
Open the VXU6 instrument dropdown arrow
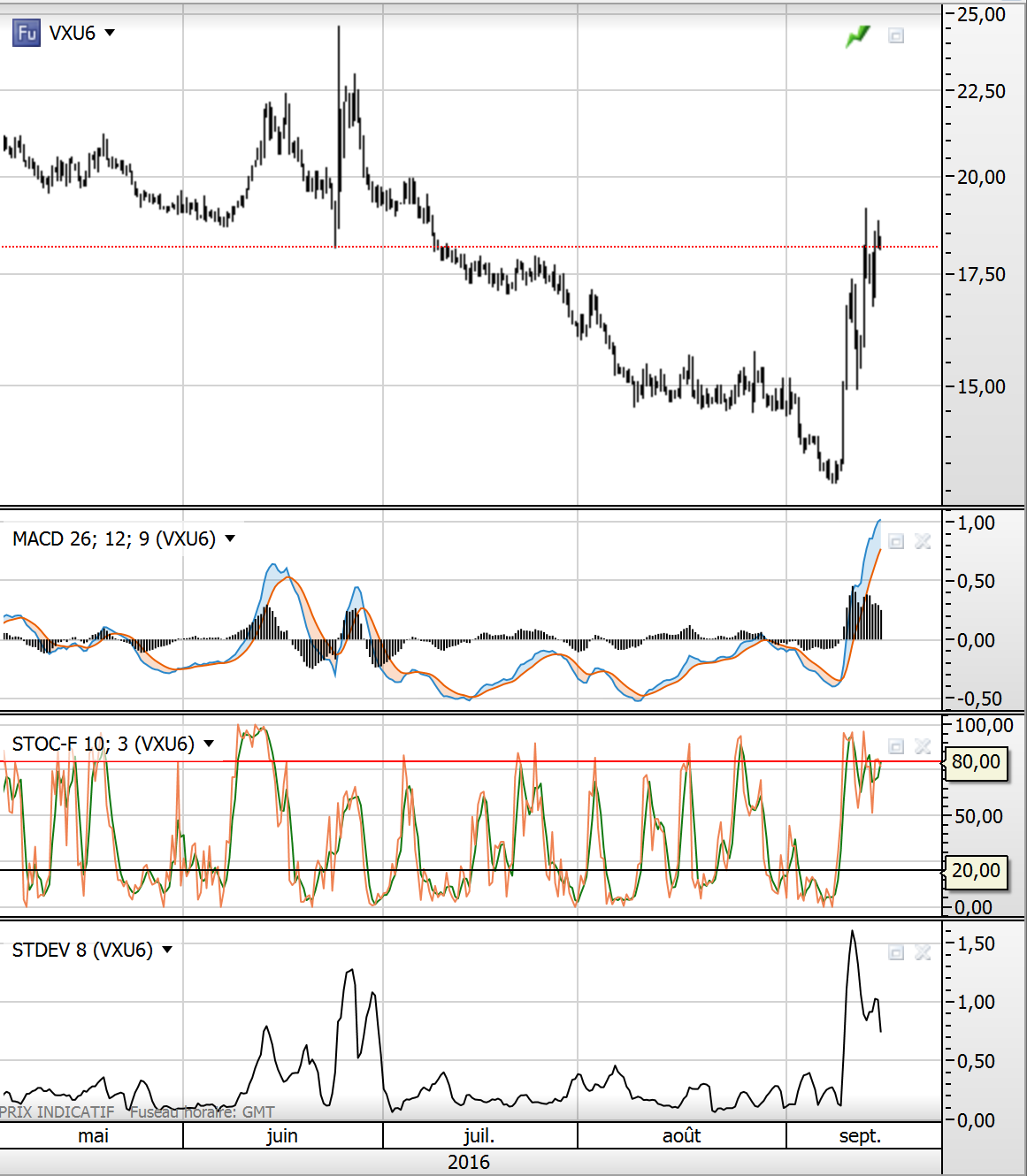tap(110, 33)
